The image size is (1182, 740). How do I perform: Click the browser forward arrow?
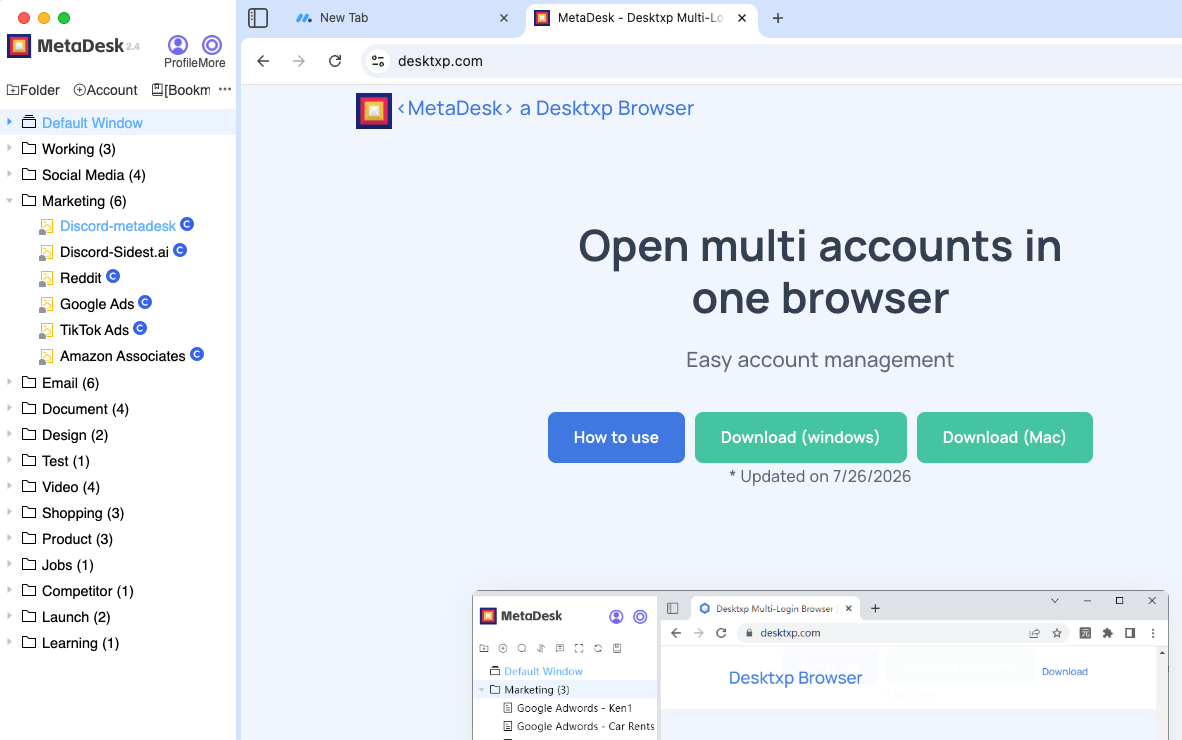299,61
